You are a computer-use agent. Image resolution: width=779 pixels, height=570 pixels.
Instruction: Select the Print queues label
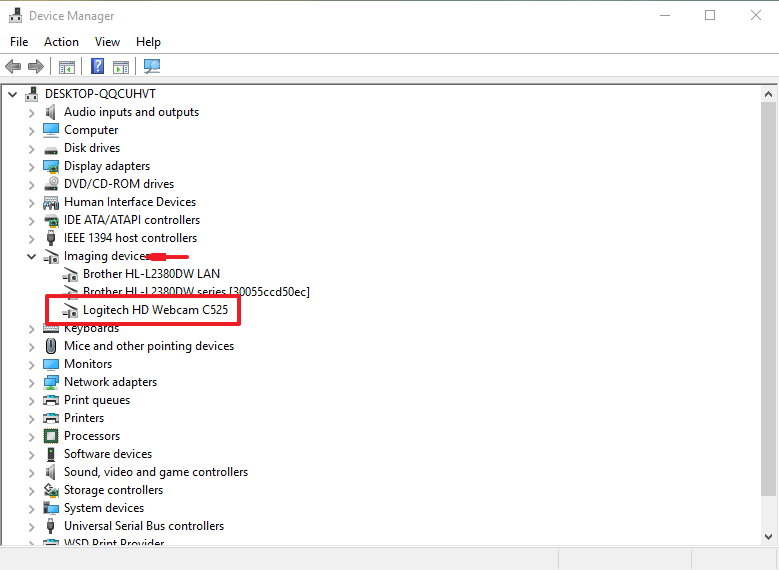coord(97,400)
